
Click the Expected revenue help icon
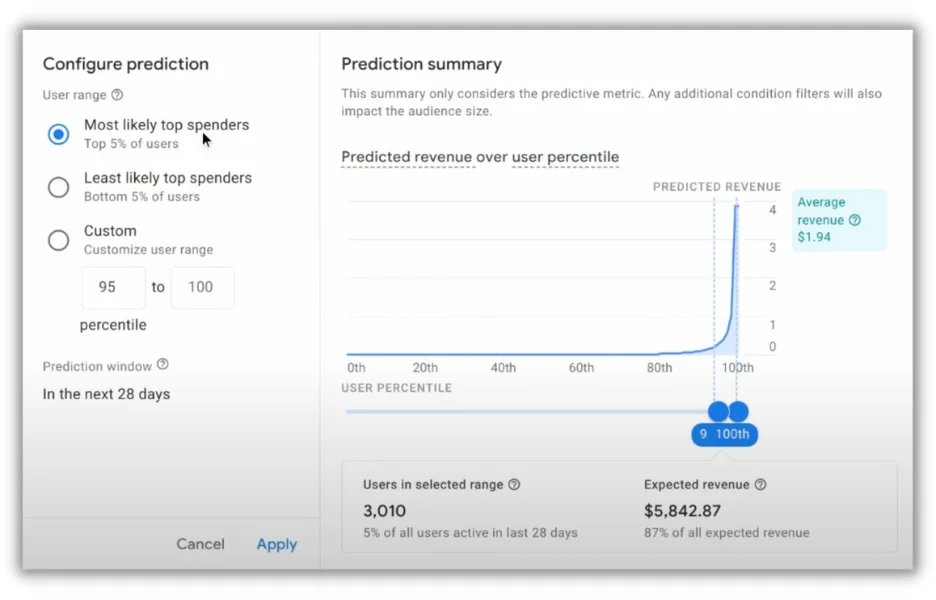[x=760, y=485]
